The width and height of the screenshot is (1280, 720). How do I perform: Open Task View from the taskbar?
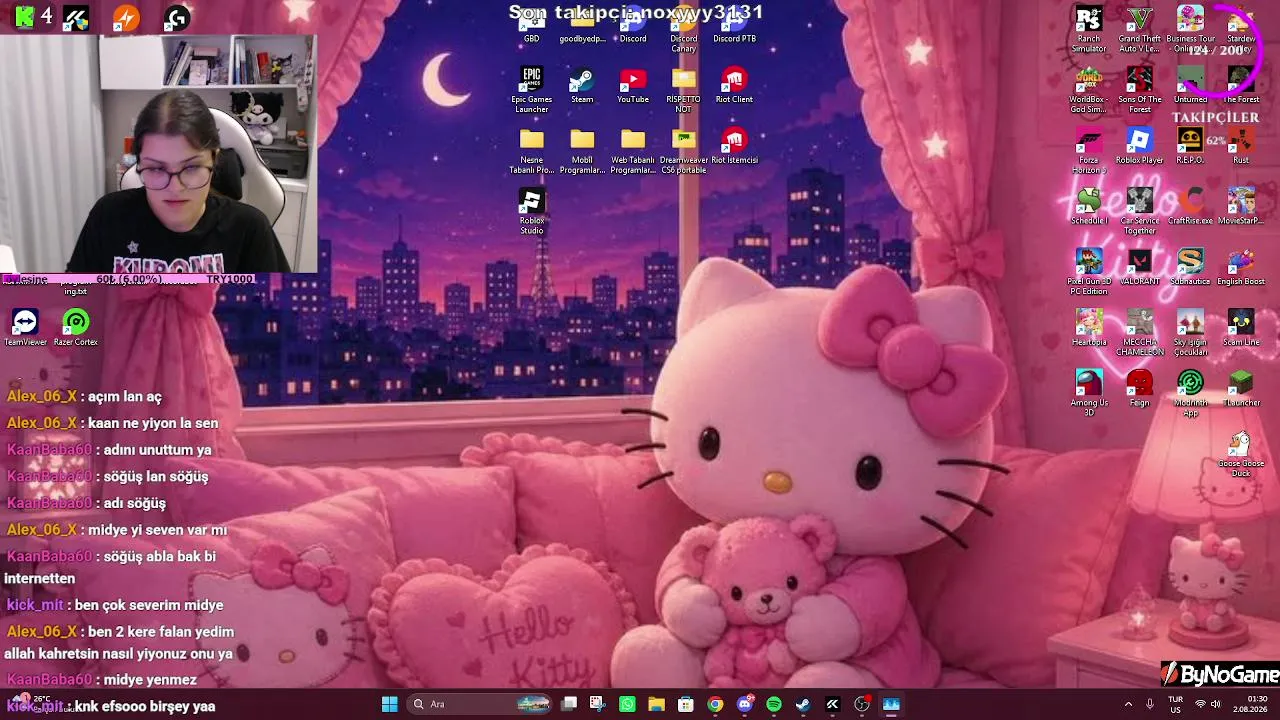pos(569,704)
